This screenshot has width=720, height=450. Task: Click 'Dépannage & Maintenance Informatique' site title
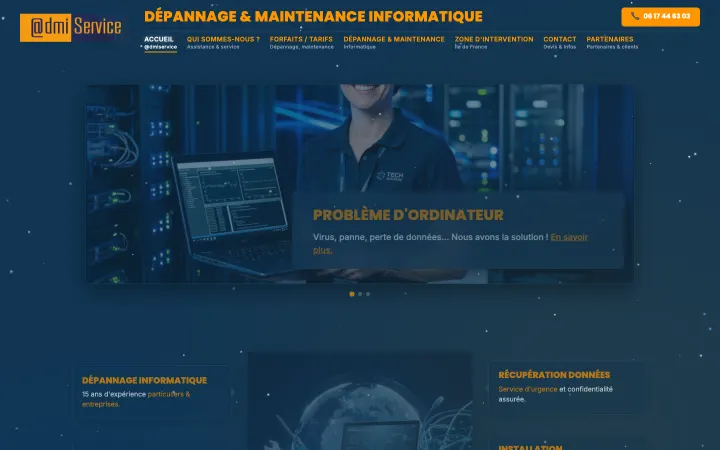pos(313,17)
